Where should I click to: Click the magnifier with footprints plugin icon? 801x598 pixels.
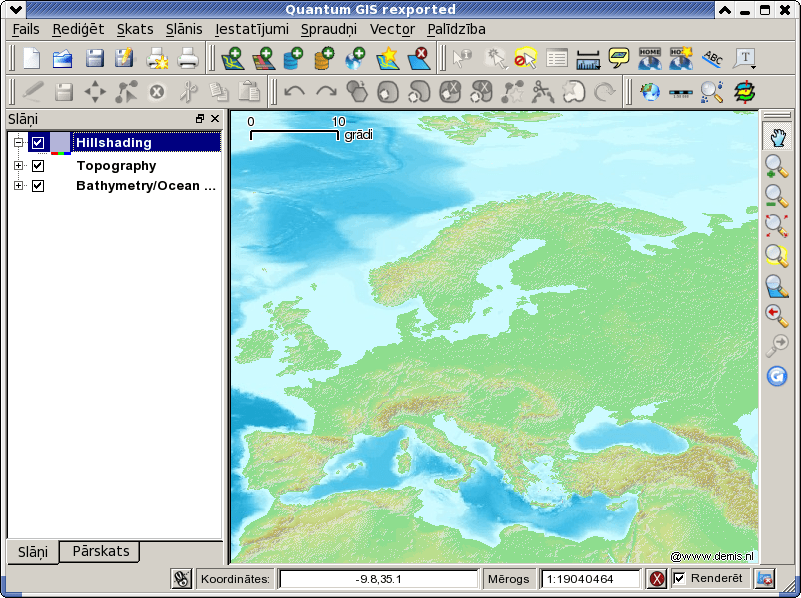tap(712, 92)
